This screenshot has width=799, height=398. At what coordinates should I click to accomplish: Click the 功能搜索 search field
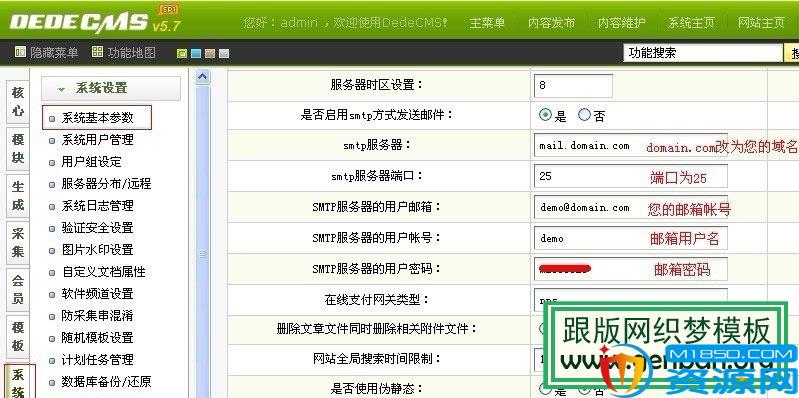coord(703,53)
